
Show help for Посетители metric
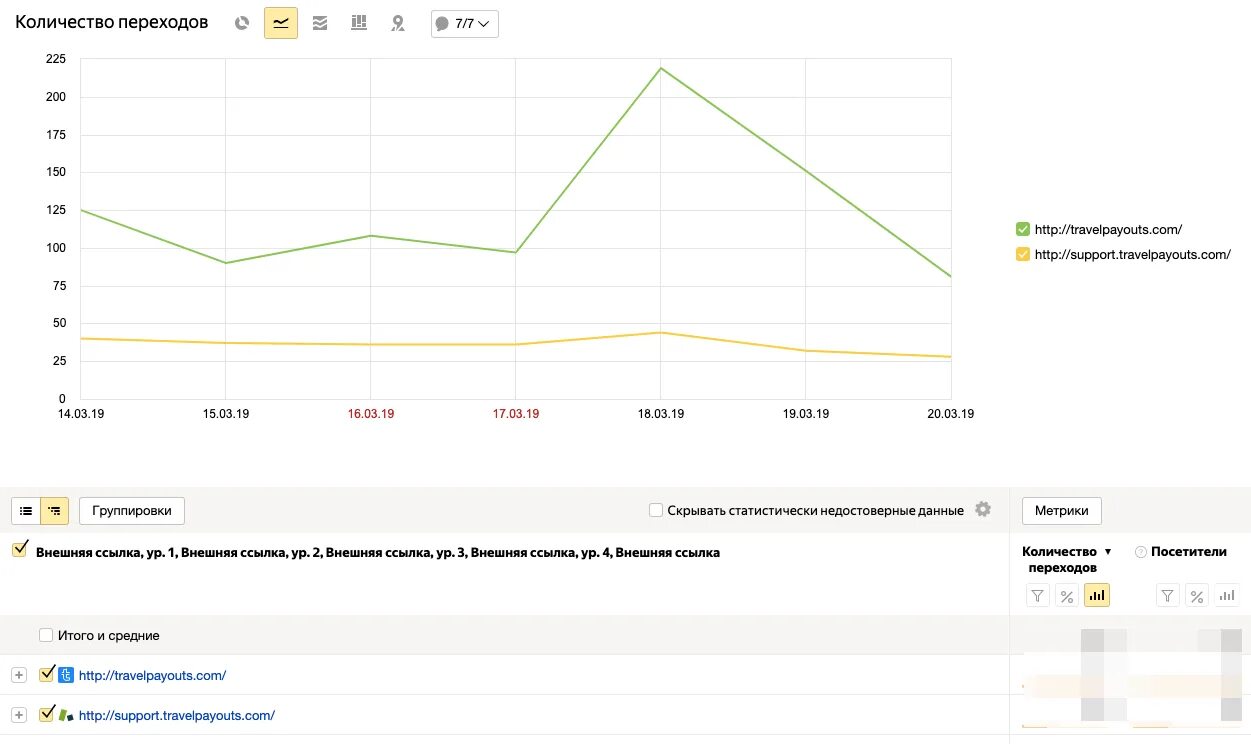[x=1141, y=552]
